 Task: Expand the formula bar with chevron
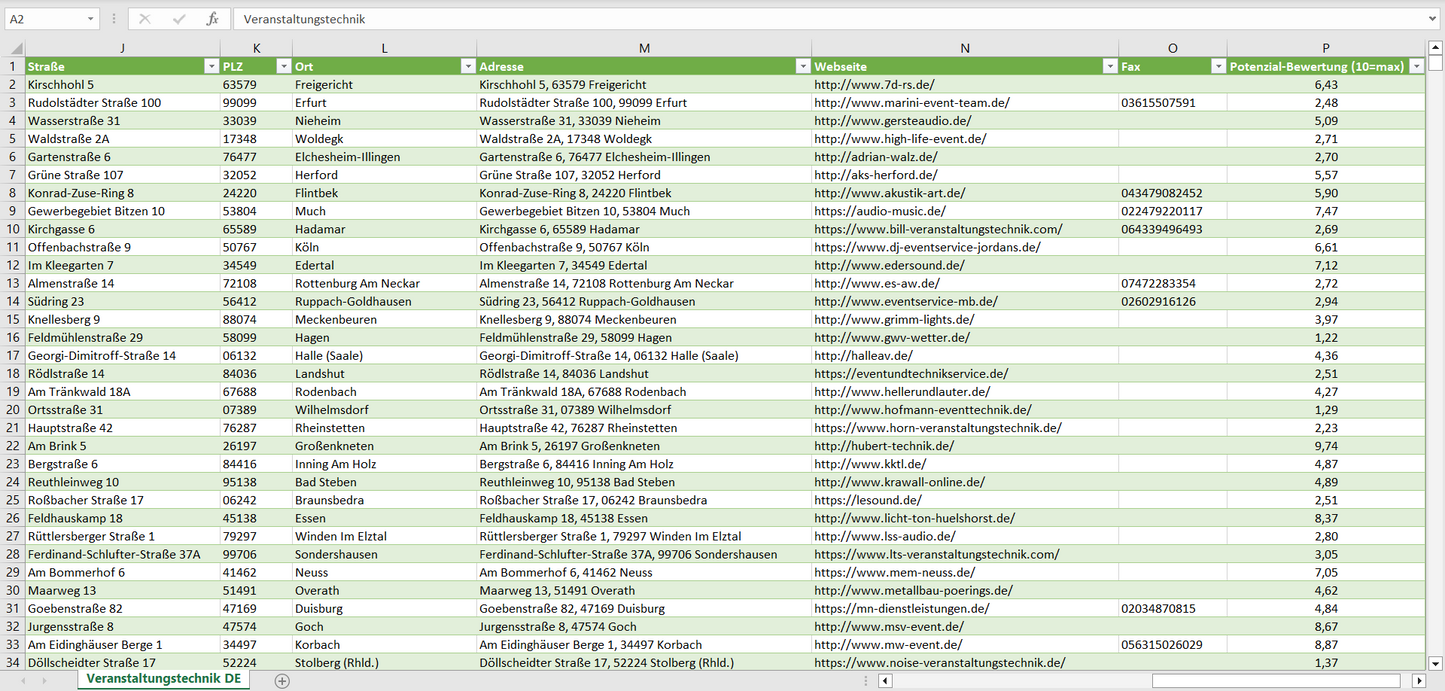coord(1433,19)
